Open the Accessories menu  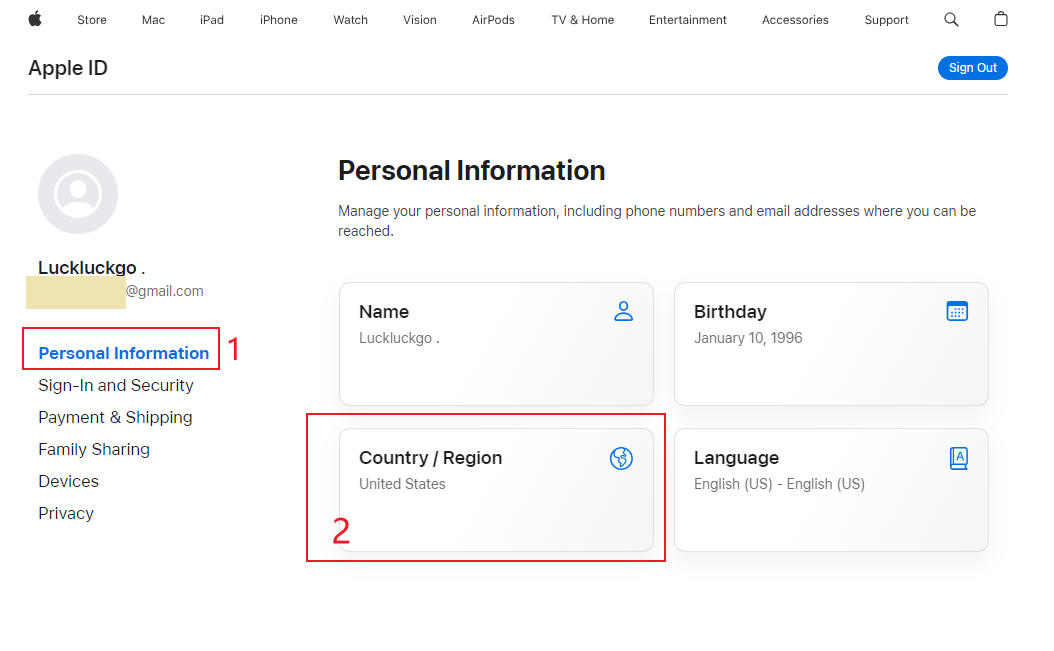795,20
